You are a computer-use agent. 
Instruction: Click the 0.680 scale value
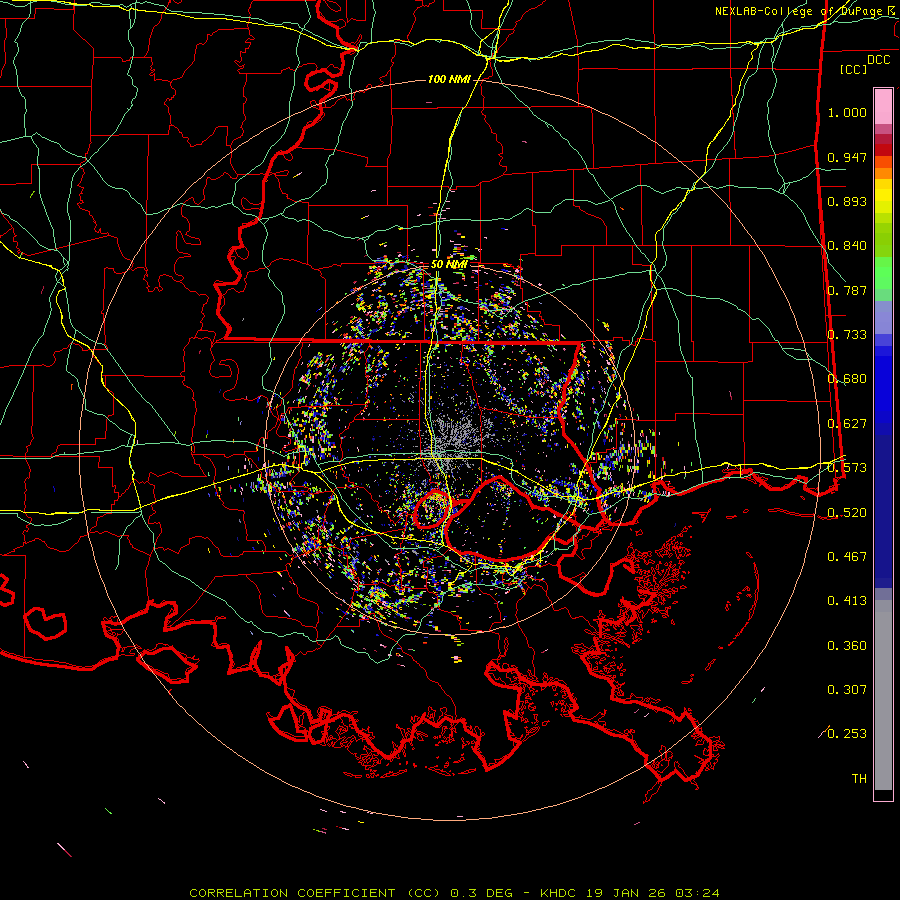point(847,379)
